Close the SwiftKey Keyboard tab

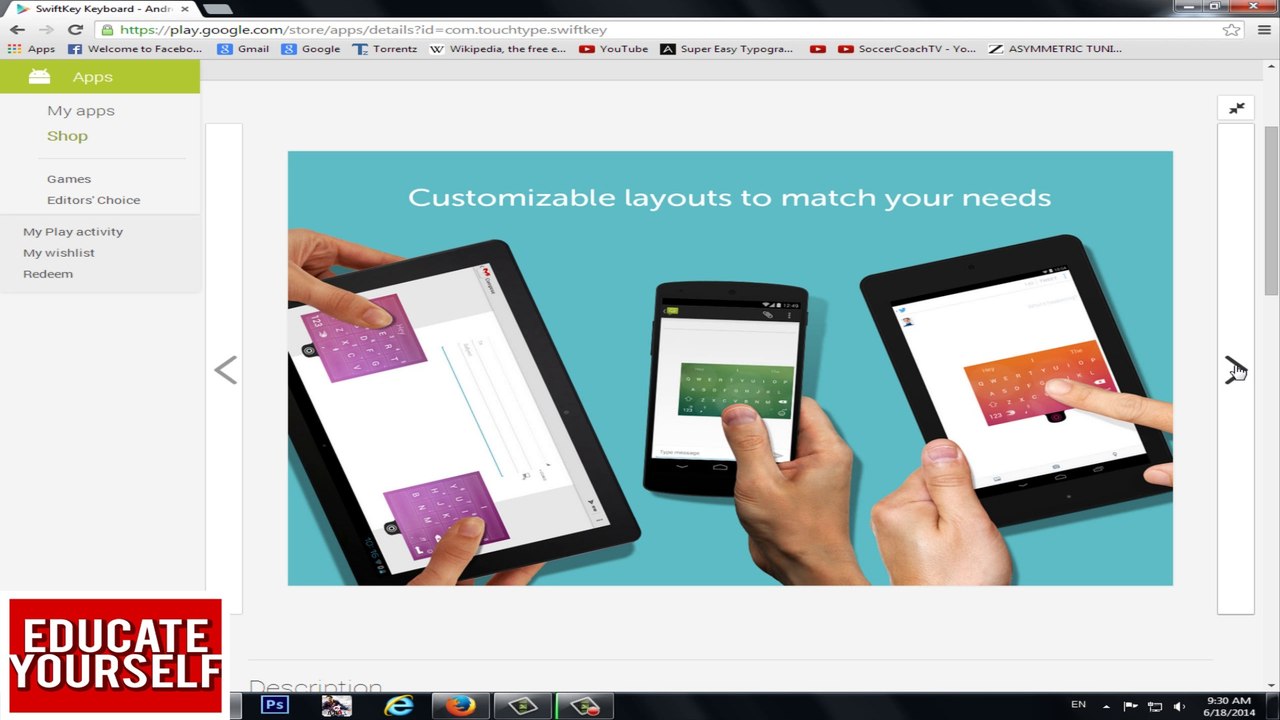pos(184,9)
